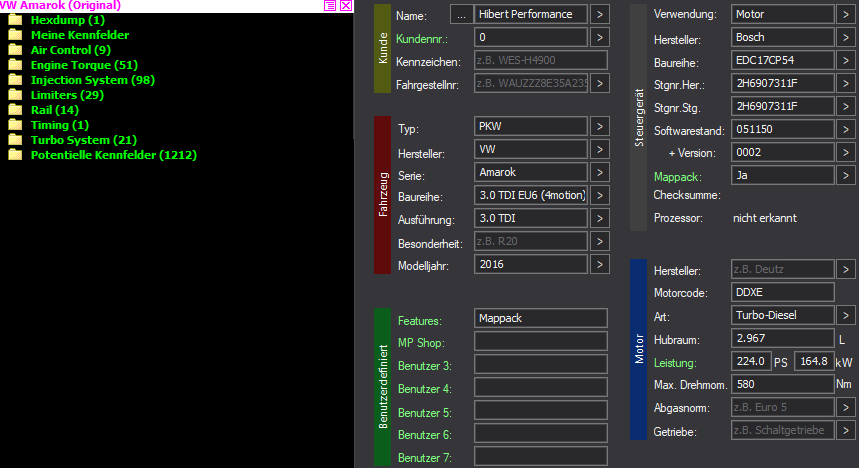Open the arrow menu beside Serie Amarok
Viewport: 859px width, 468px height.
point(600,173)
